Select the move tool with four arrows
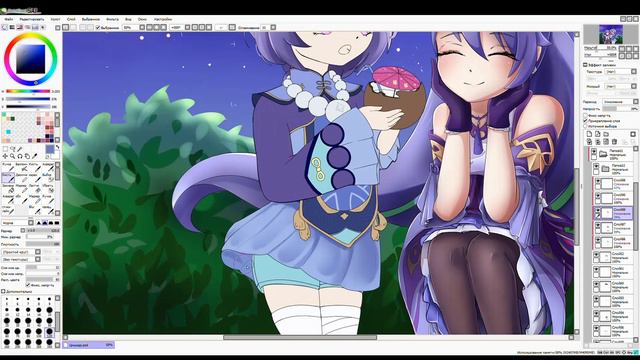 point(5,156)
